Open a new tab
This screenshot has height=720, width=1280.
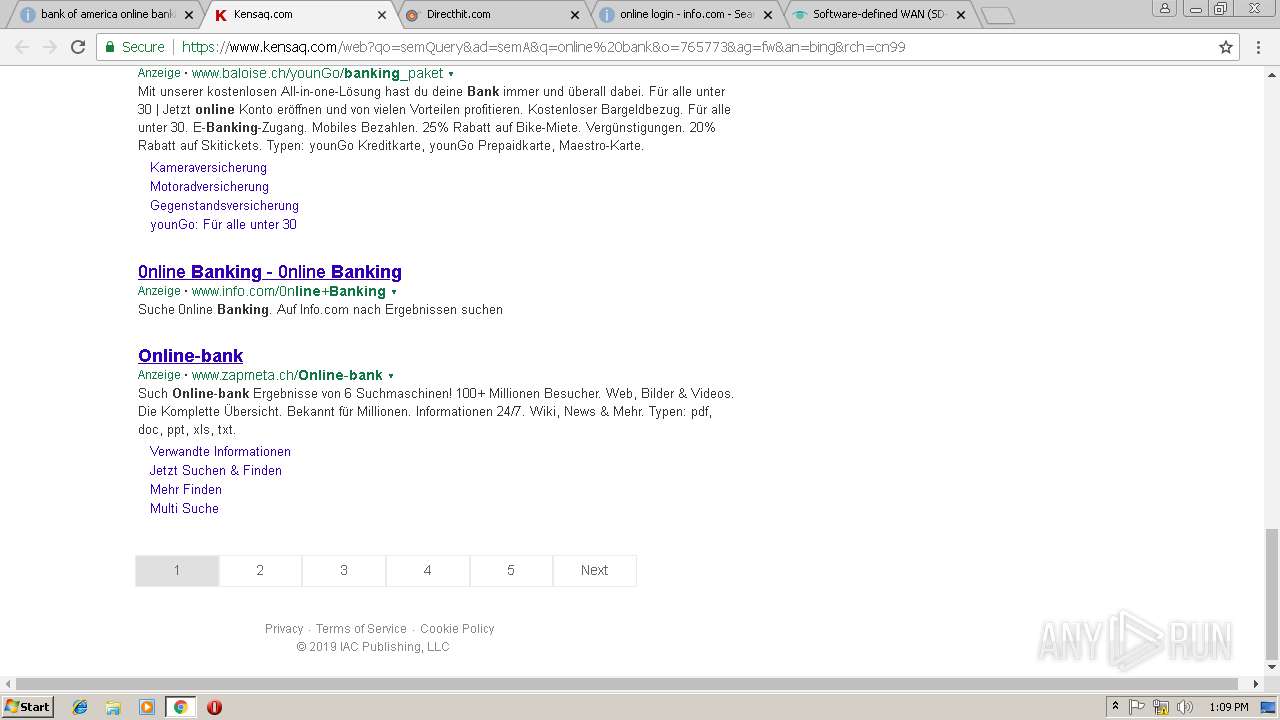click(998, 15)
